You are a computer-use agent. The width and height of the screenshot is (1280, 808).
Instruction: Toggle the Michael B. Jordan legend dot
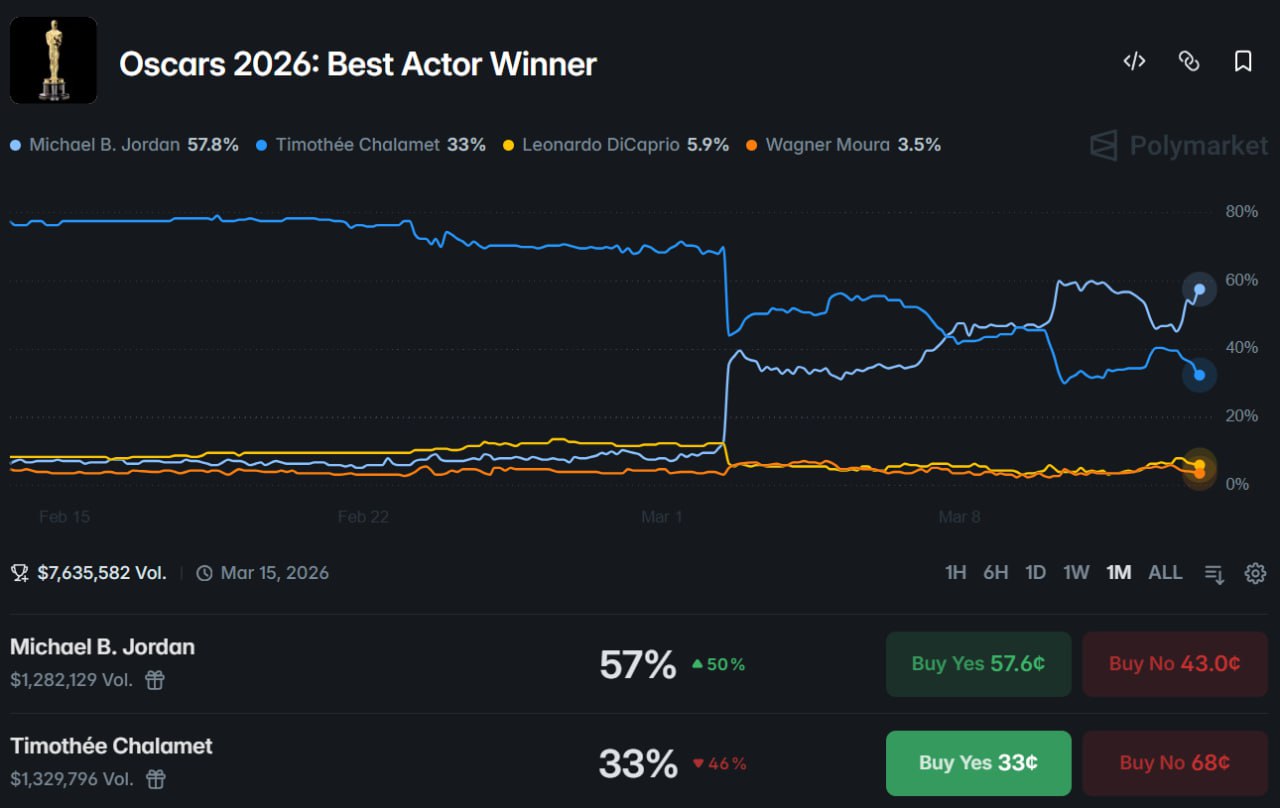click(14, 144)
